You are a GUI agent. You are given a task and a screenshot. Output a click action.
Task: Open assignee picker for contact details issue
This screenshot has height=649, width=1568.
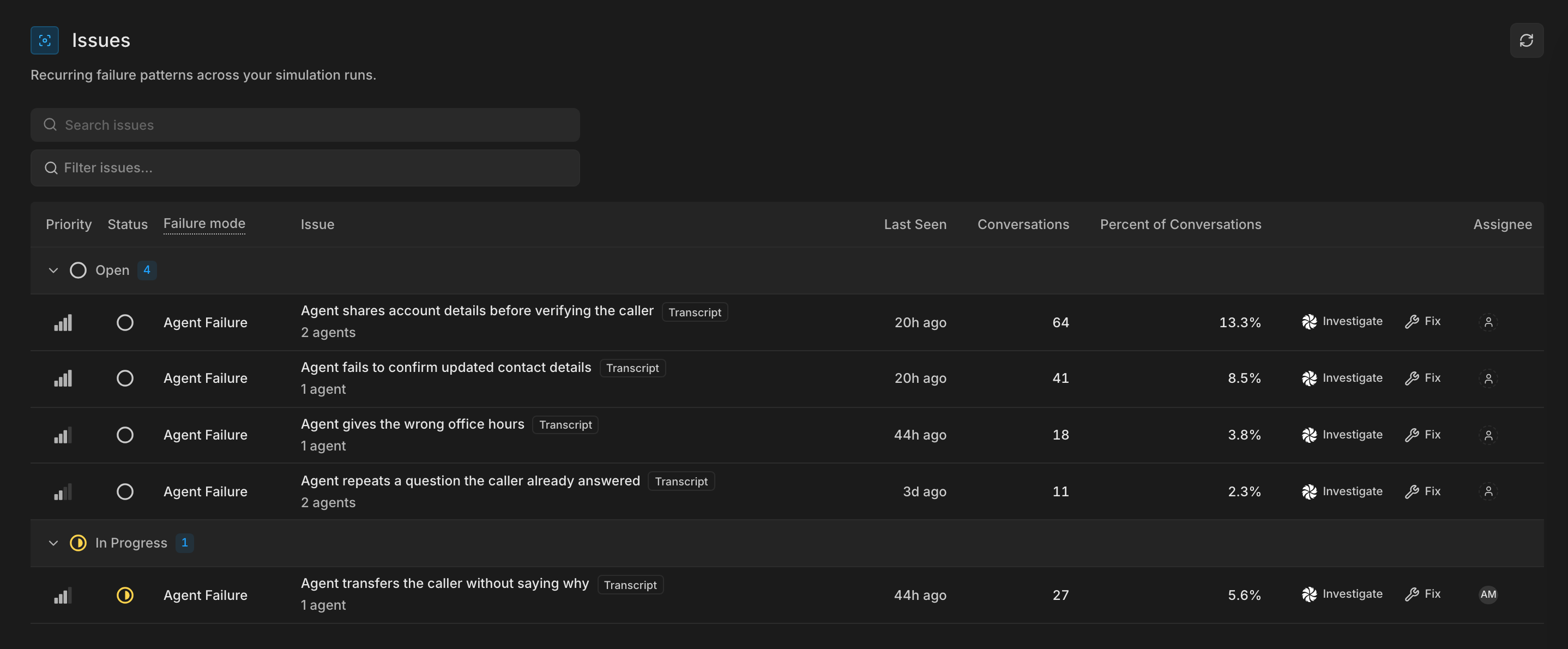1488,378
